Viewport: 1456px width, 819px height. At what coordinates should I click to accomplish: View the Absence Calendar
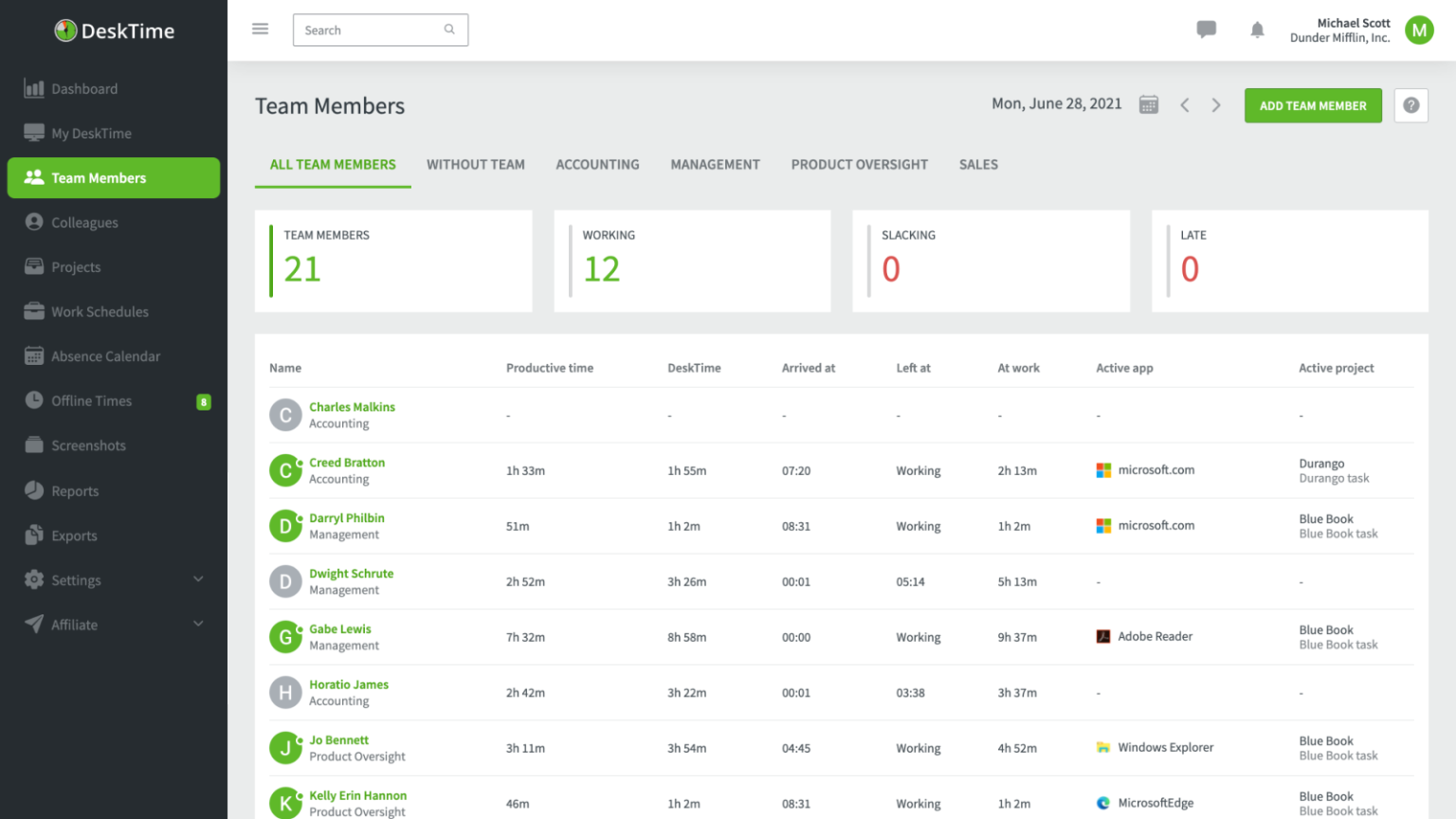tap(105, 355)
